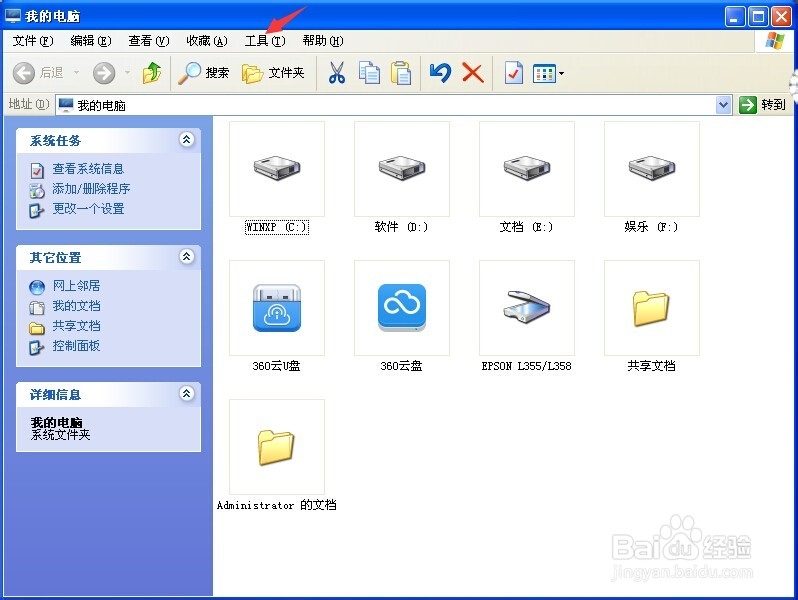The width and height of the screenshot is (798, 600).
Task: Click the Undo toolbar icon
Action: pyautogui.click(x=440, y=73)
